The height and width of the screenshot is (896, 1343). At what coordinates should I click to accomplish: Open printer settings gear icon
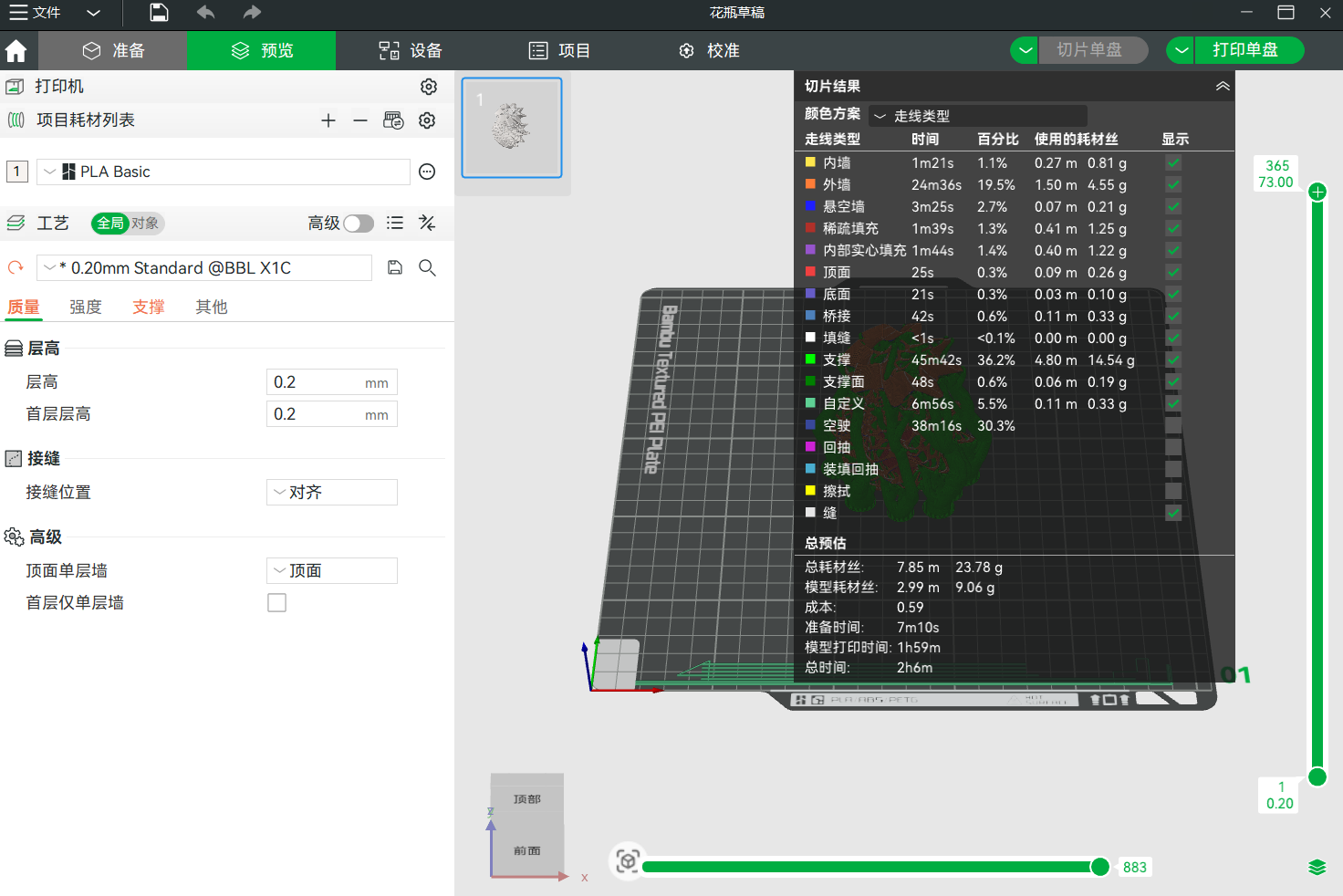[429, 87]
